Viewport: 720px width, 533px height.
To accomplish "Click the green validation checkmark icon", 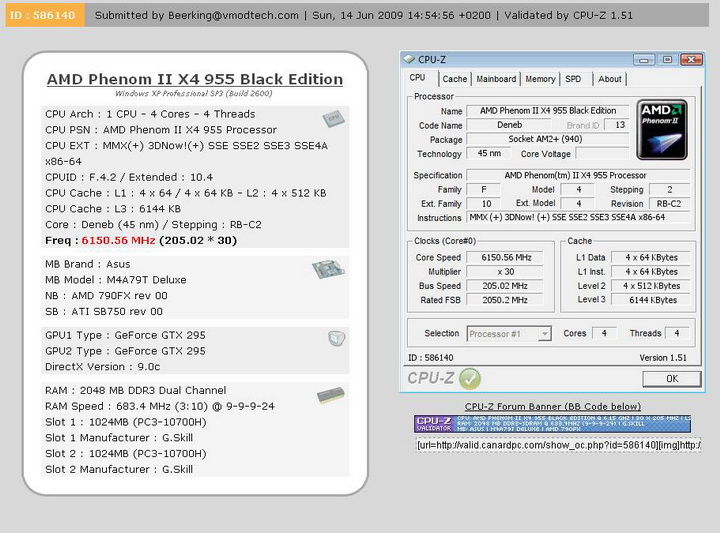I will click(x=469, y=379).
